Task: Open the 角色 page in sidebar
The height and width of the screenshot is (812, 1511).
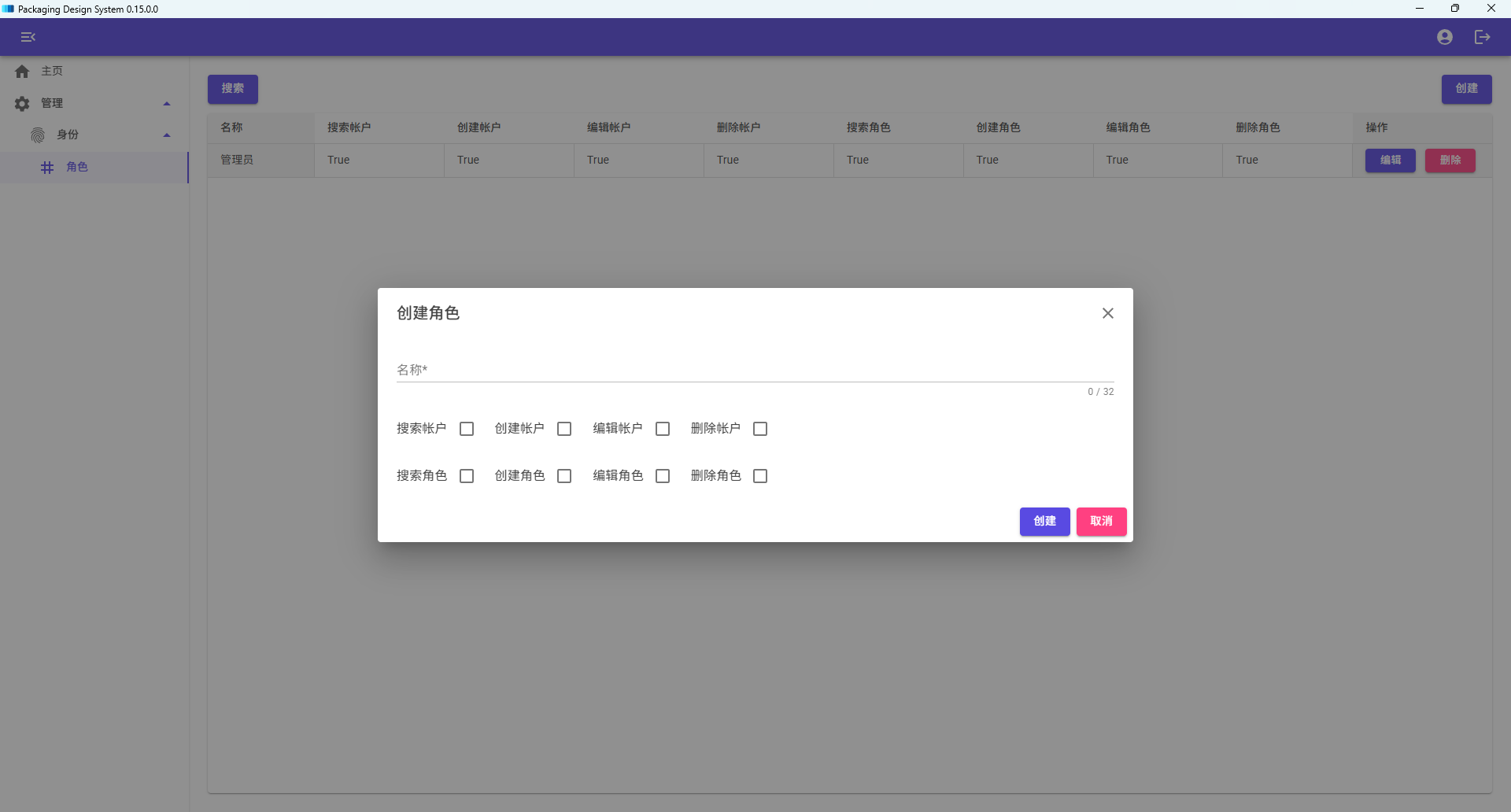Action: click(x=94, y=168)
